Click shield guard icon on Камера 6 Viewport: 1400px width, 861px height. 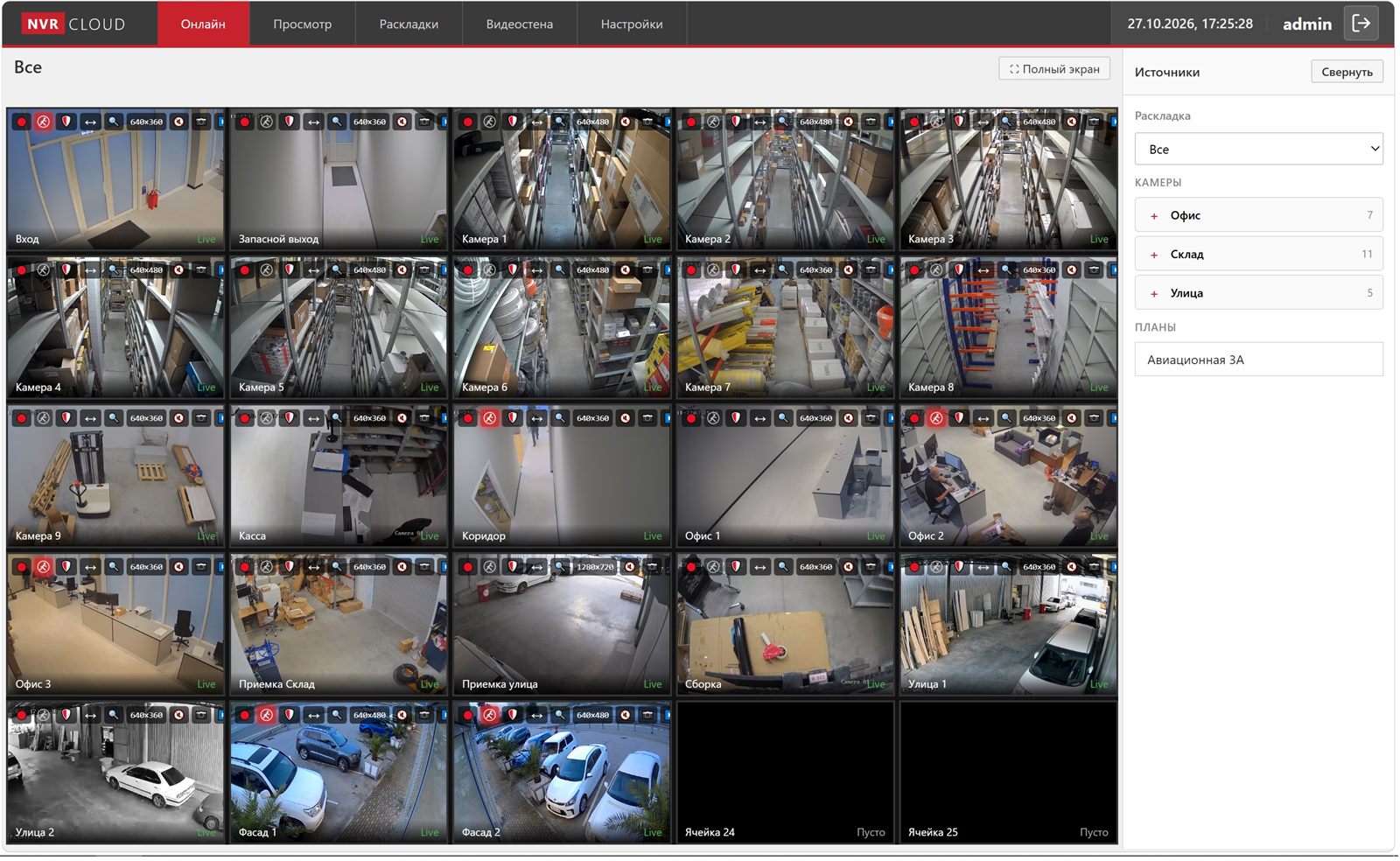(513, 270)
